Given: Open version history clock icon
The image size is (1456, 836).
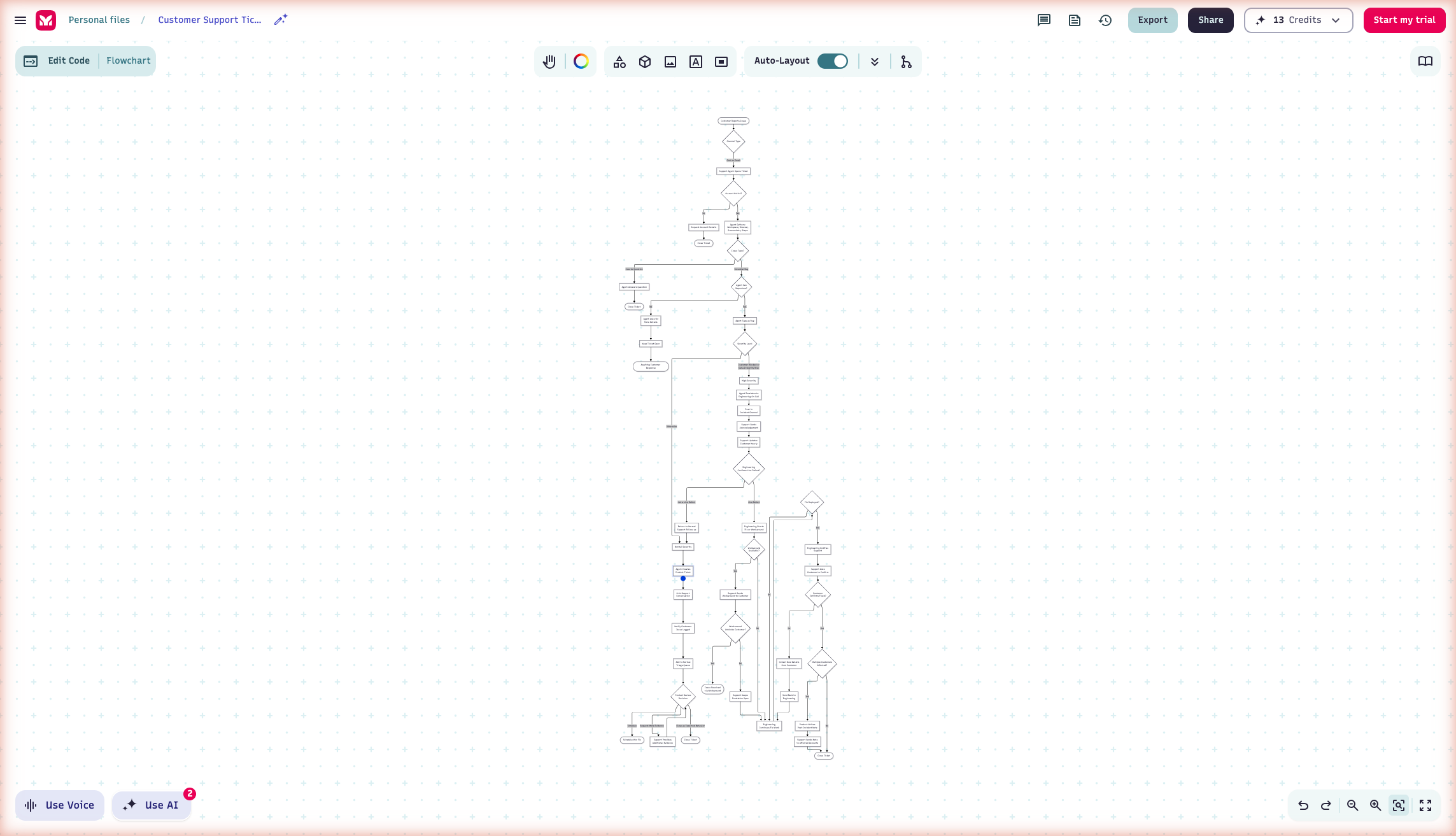Looking at the screenshot, I should coord(1105,20).
